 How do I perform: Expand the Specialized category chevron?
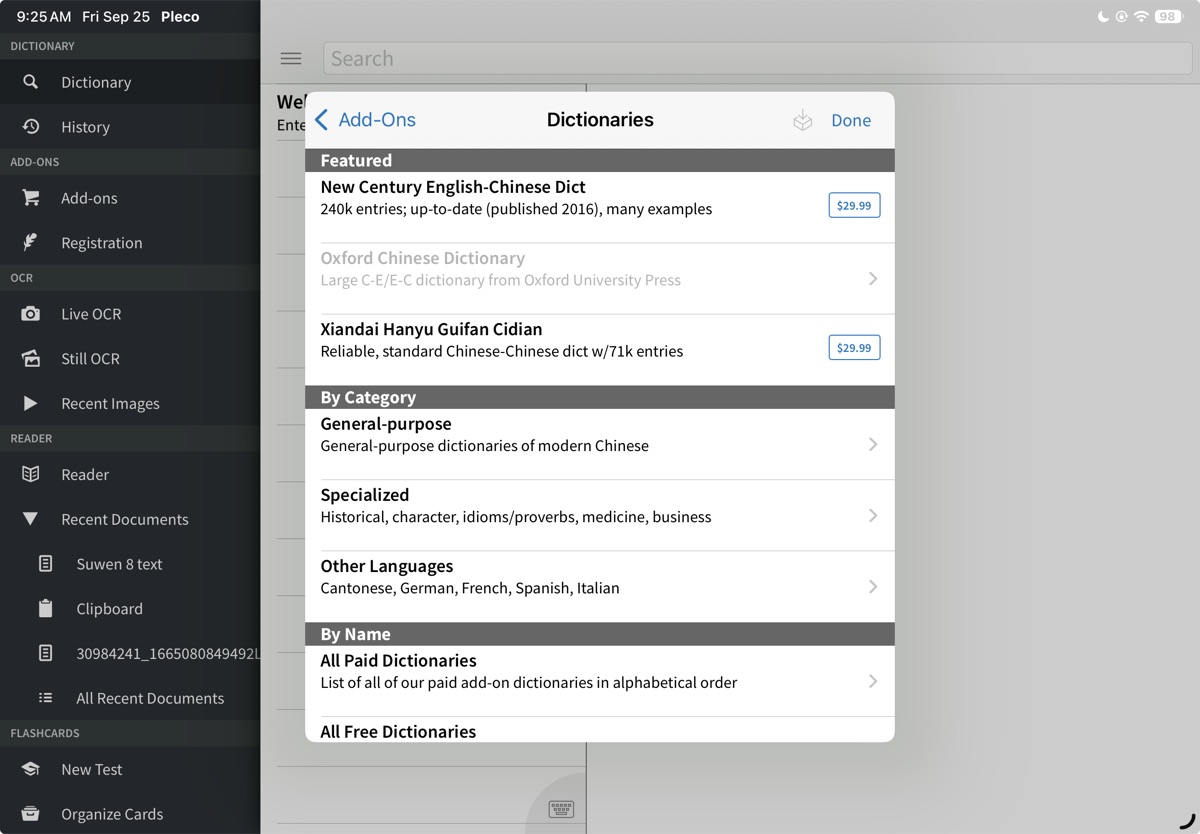[x=873, y=515]
